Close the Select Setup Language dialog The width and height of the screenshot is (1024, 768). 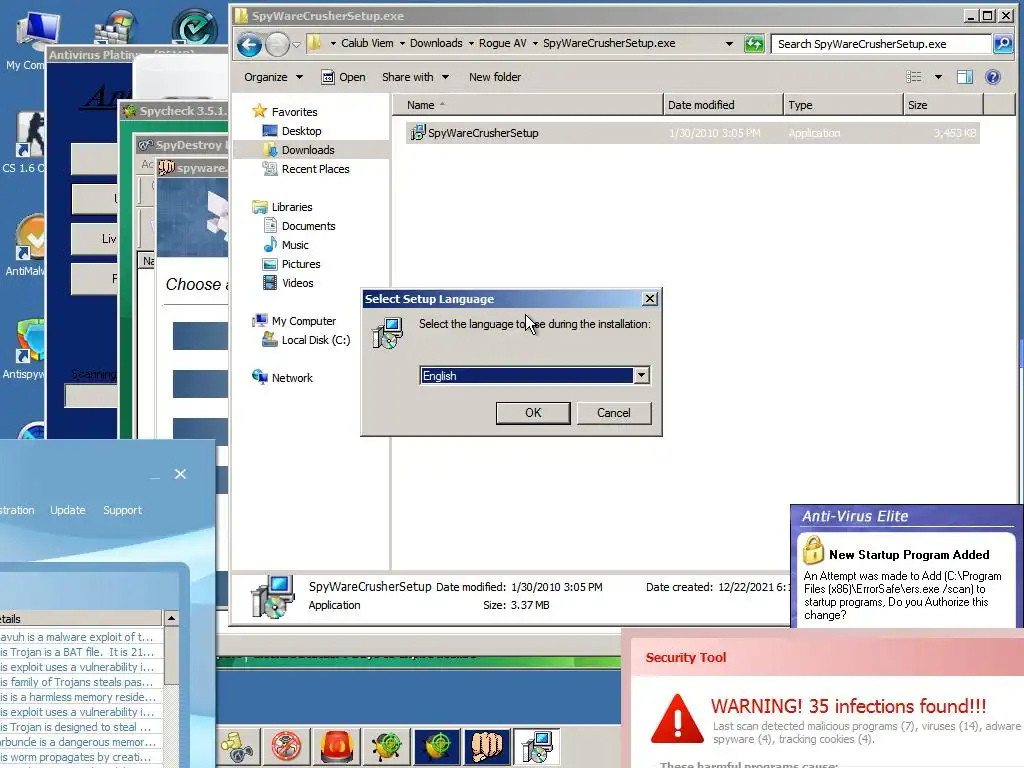(x=650, y=298)
